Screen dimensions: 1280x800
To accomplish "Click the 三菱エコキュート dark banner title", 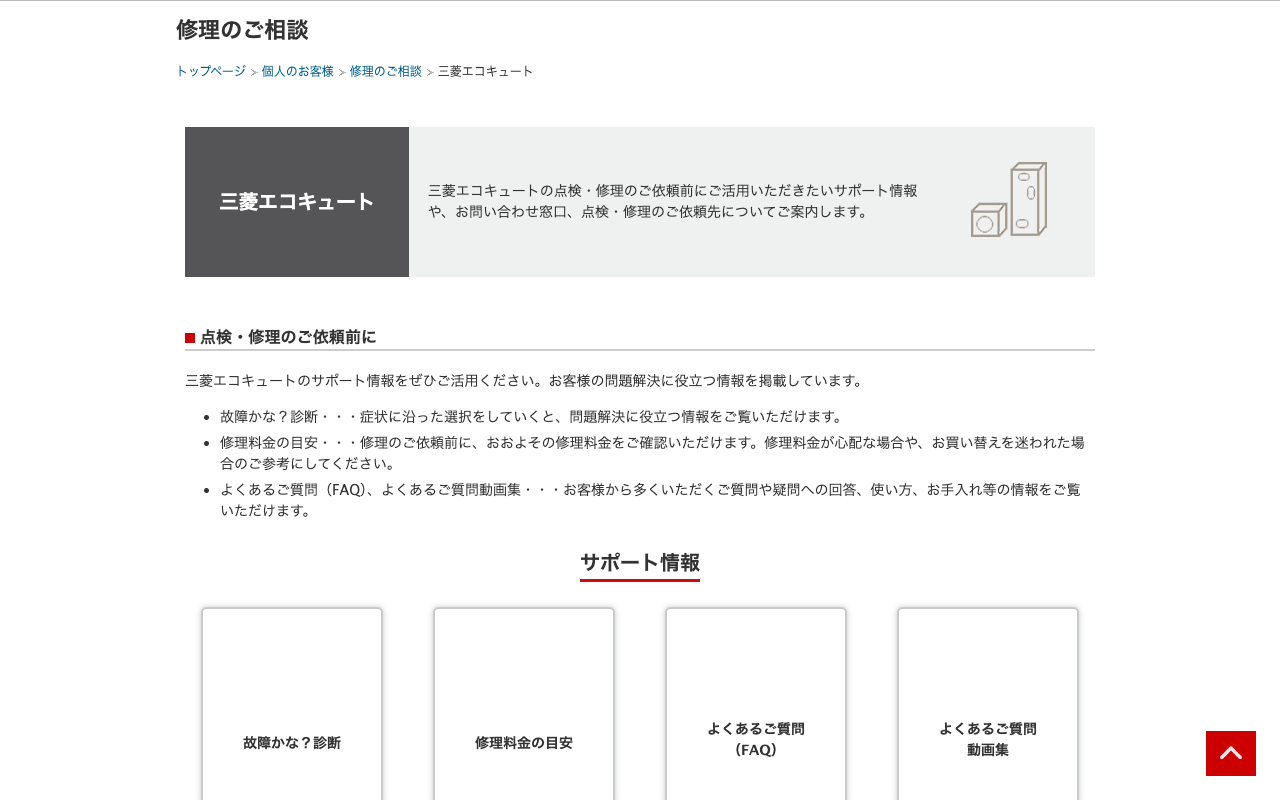I will pos(297,202).
